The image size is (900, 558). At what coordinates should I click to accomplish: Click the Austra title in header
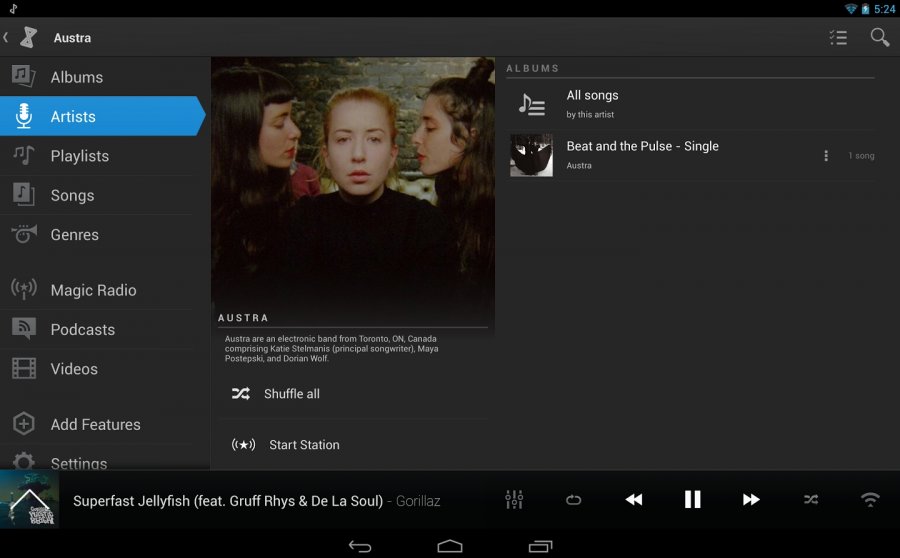pos(72,38)
